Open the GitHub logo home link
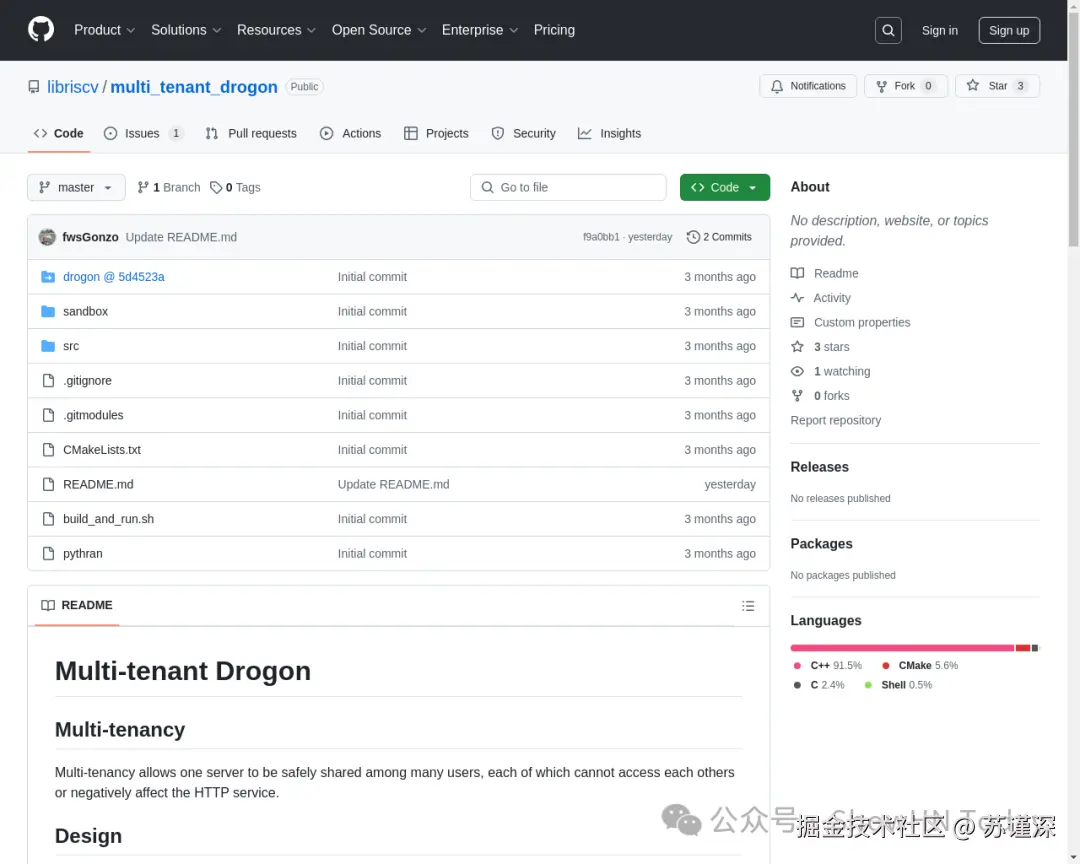Screen dimensions: 1080x864 (x=41, y=30)
